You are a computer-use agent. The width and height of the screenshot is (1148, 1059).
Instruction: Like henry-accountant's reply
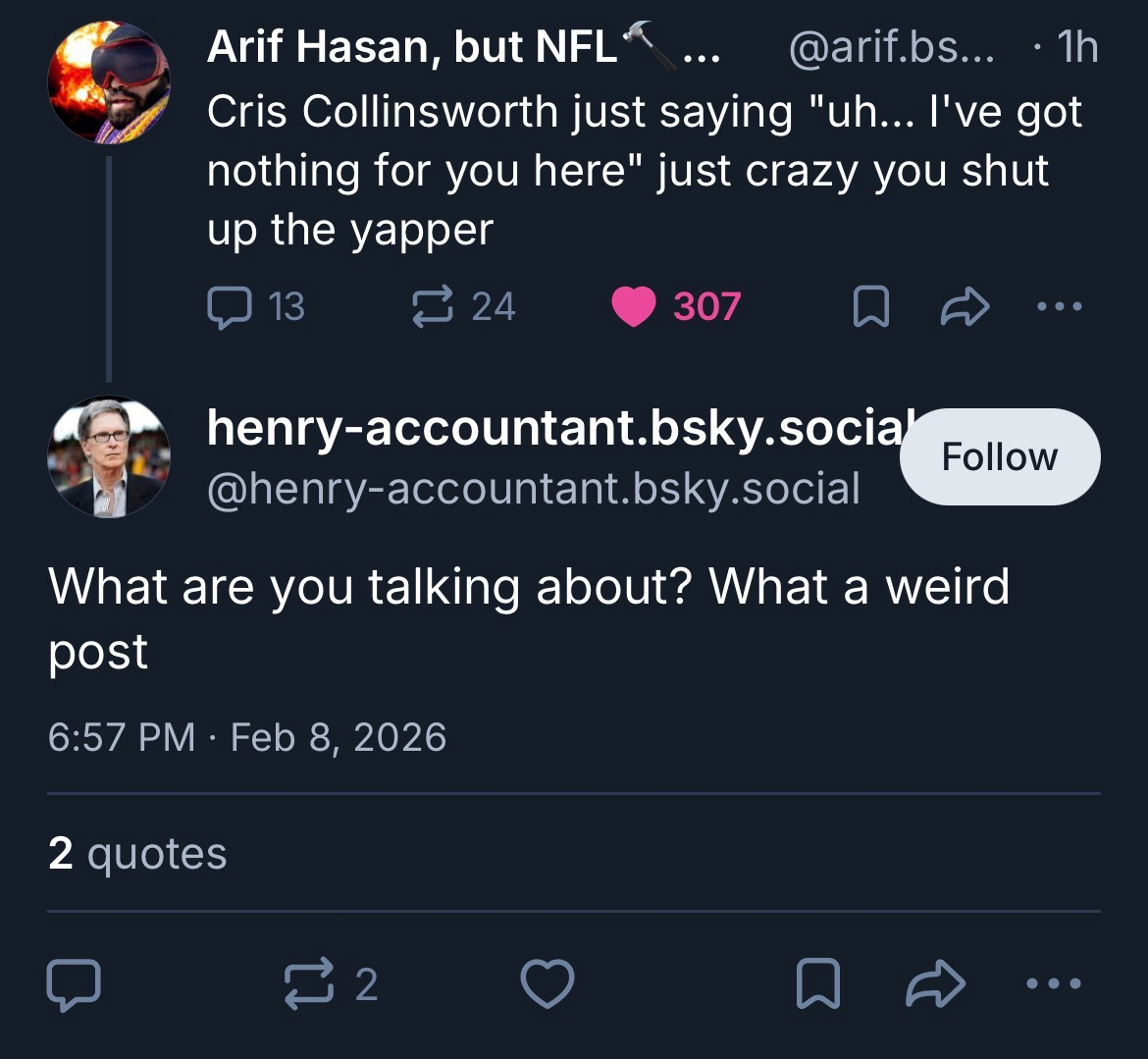click(x=547, y=984)
